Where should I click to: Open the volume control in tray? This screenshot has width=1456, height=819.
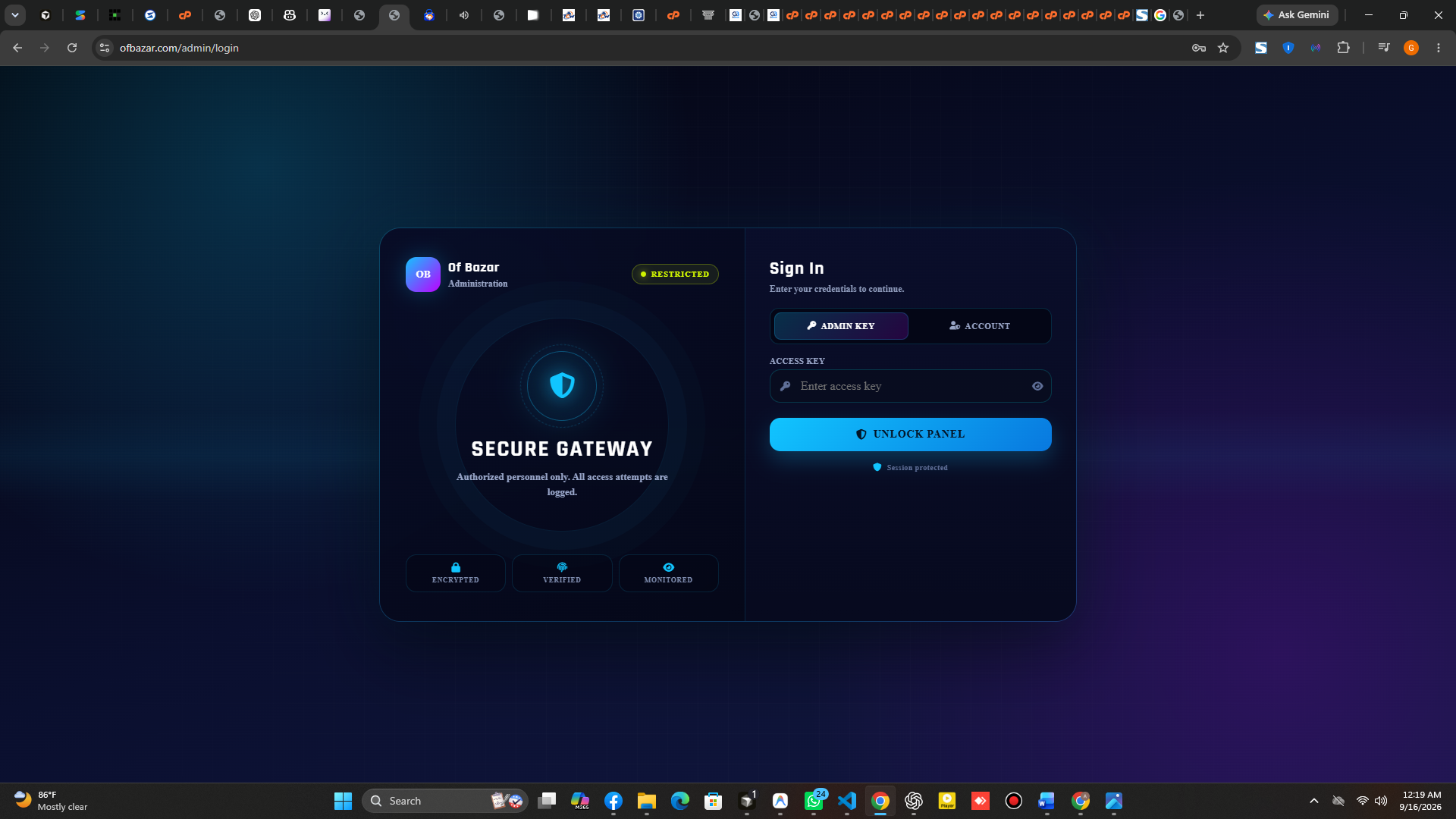(x=1381, y=801)
